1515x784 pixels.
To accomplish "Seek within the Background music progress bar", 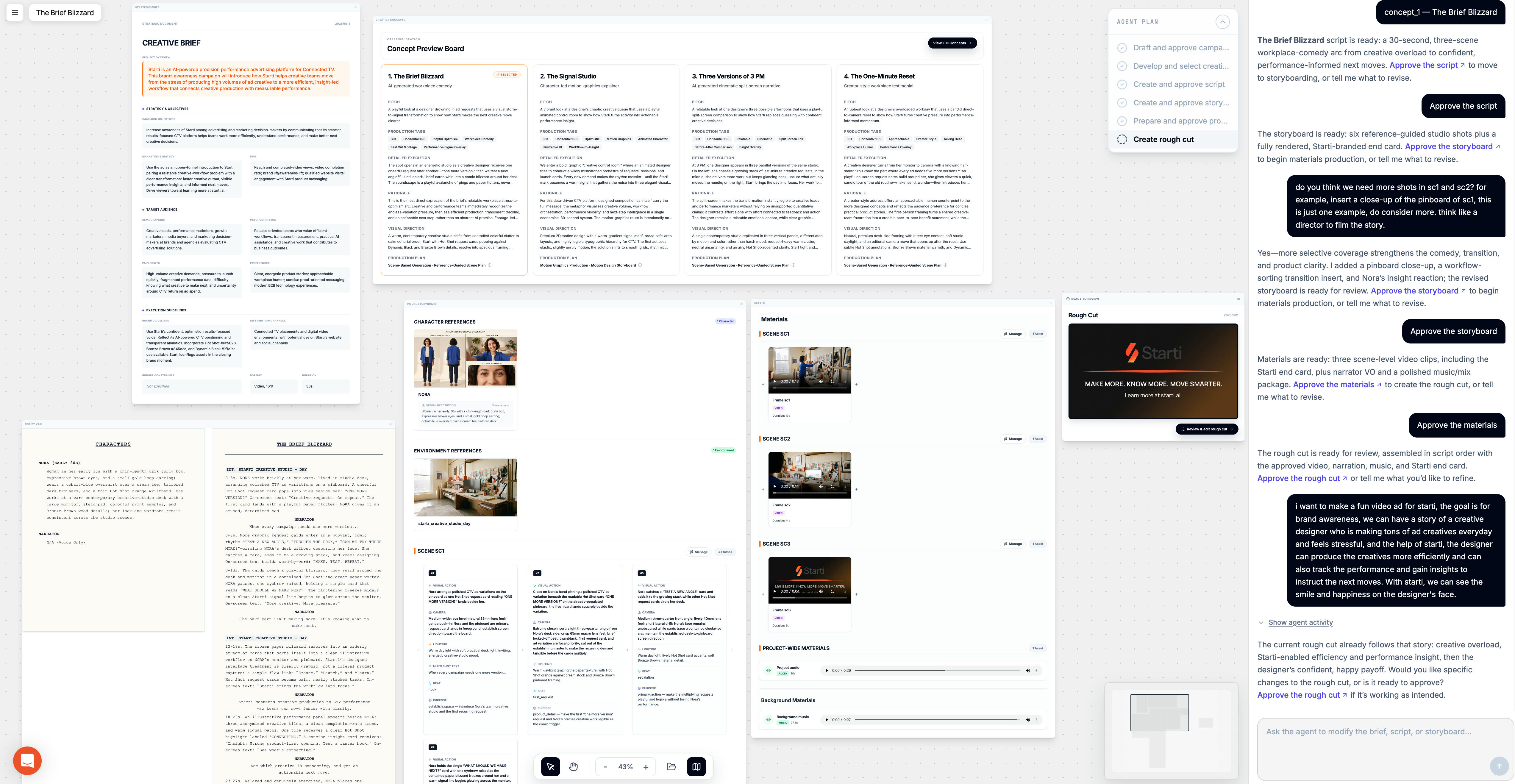I will (x=938, y=720).
